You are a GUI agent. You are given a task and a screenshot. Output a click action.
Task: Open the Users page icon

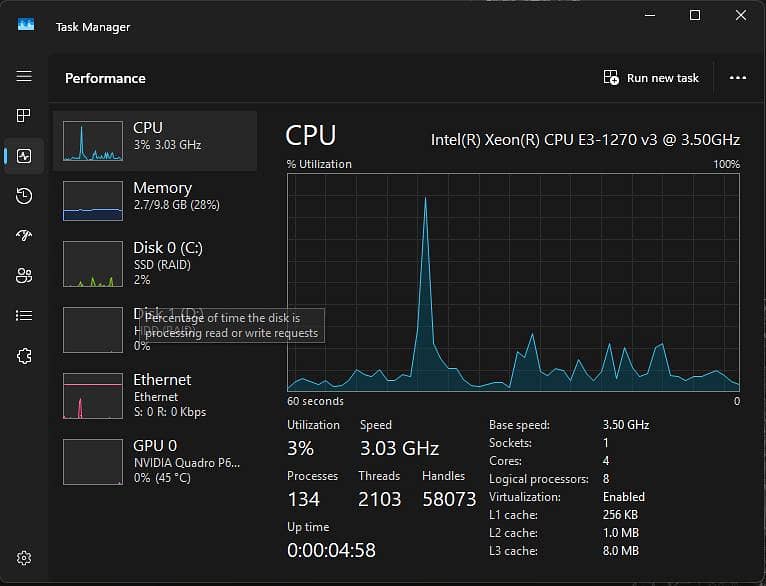click(x=24, y=275)
